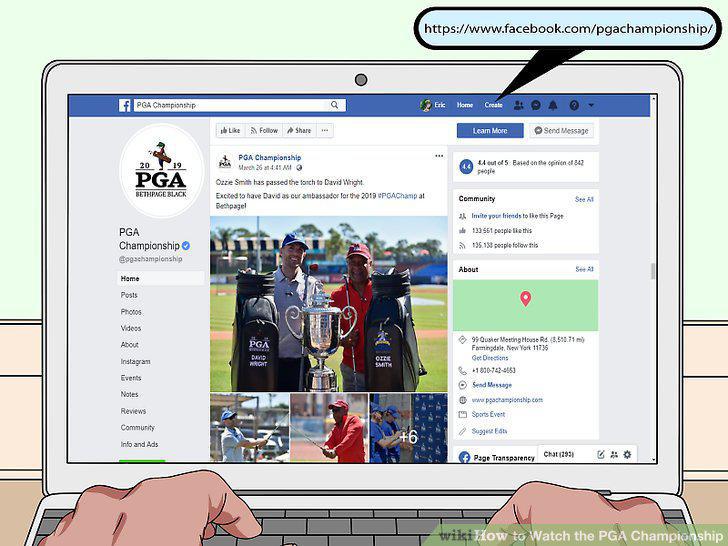The image size is (728, 546).
Task: Click the Follow page button
Action: tap(264, 130)
